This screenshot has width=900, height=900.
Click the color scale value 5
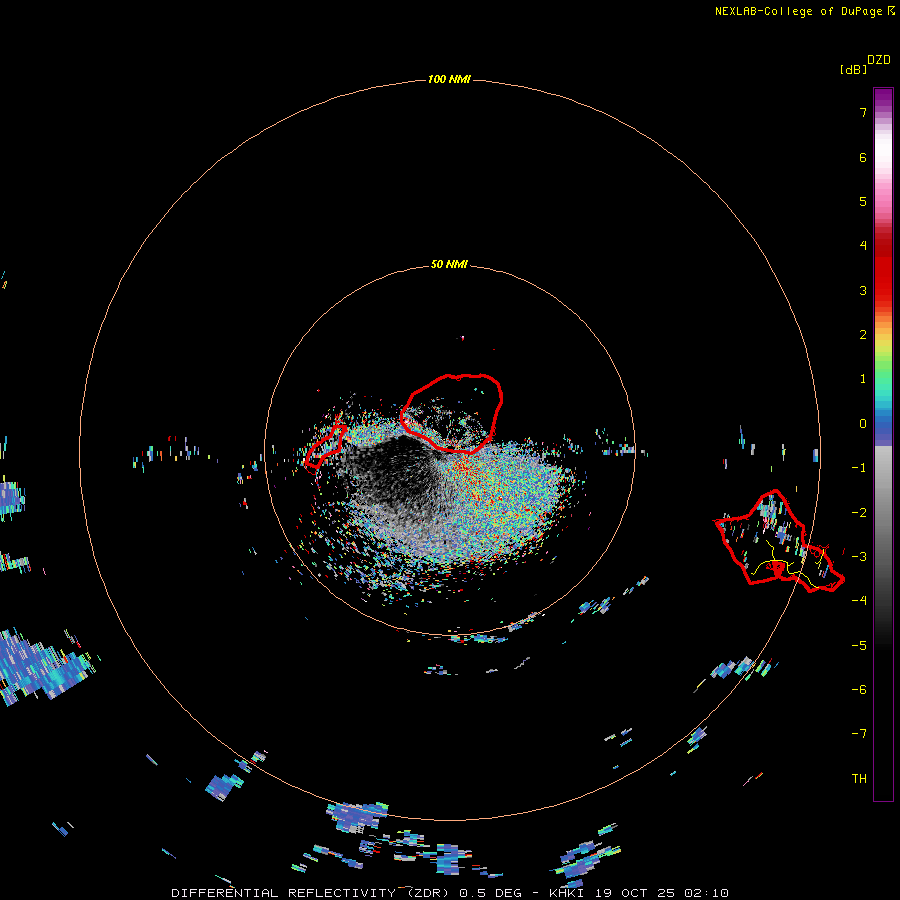pyautogui.click(x=863, y=201)
